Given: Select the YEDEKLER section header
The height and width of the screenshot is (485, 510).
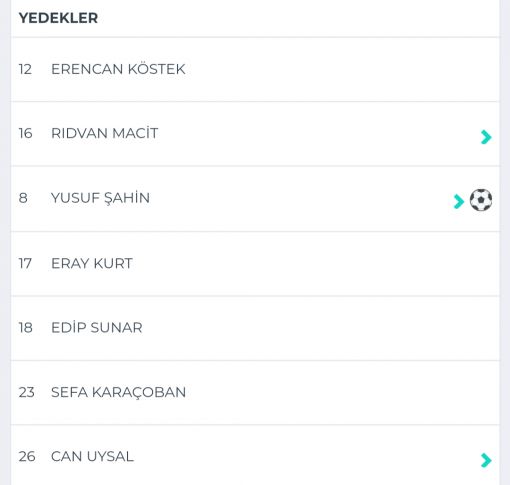Looking at the screenshot, I should tap(58, 18).
